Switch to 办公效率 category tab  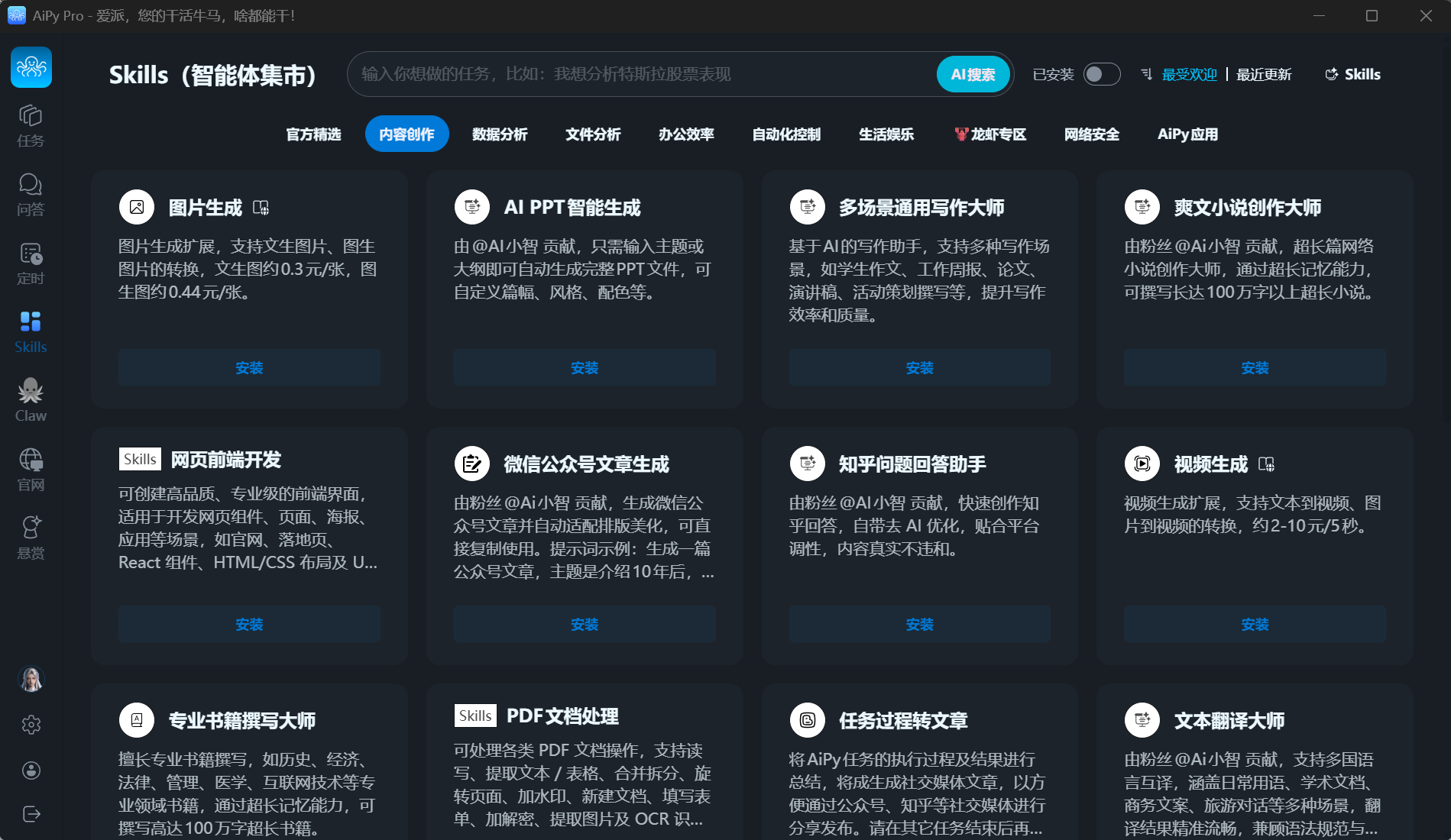686,134
